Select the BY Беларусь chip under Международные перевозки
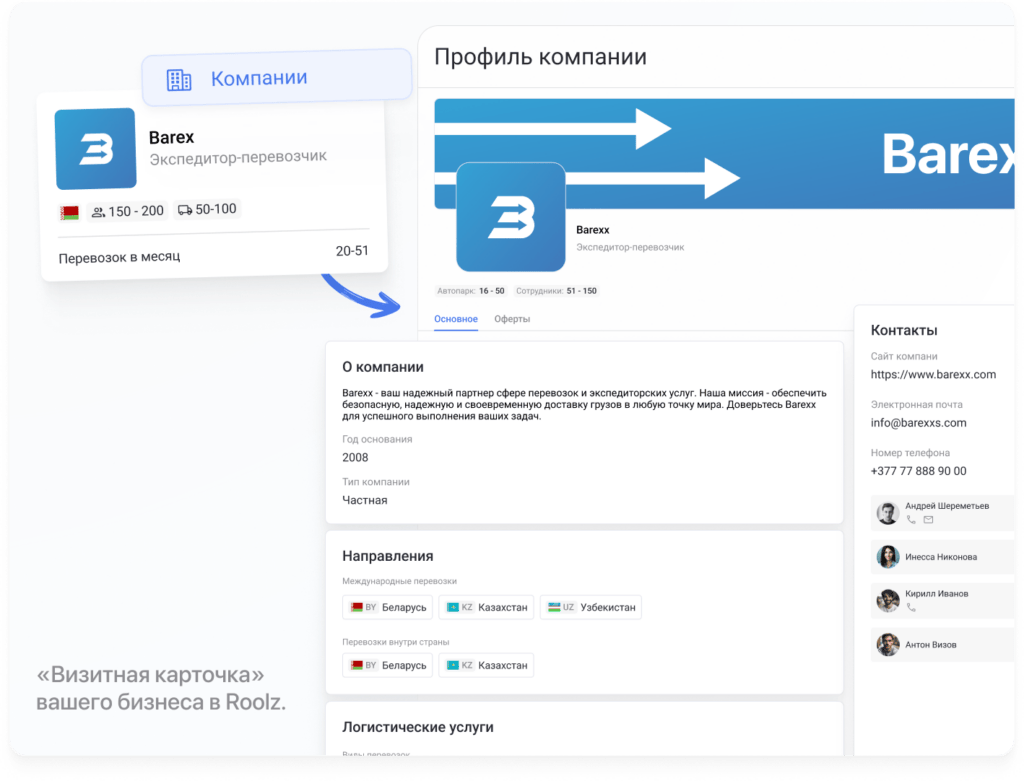This screenshot has width=1024, height=781. click(387, 607)
